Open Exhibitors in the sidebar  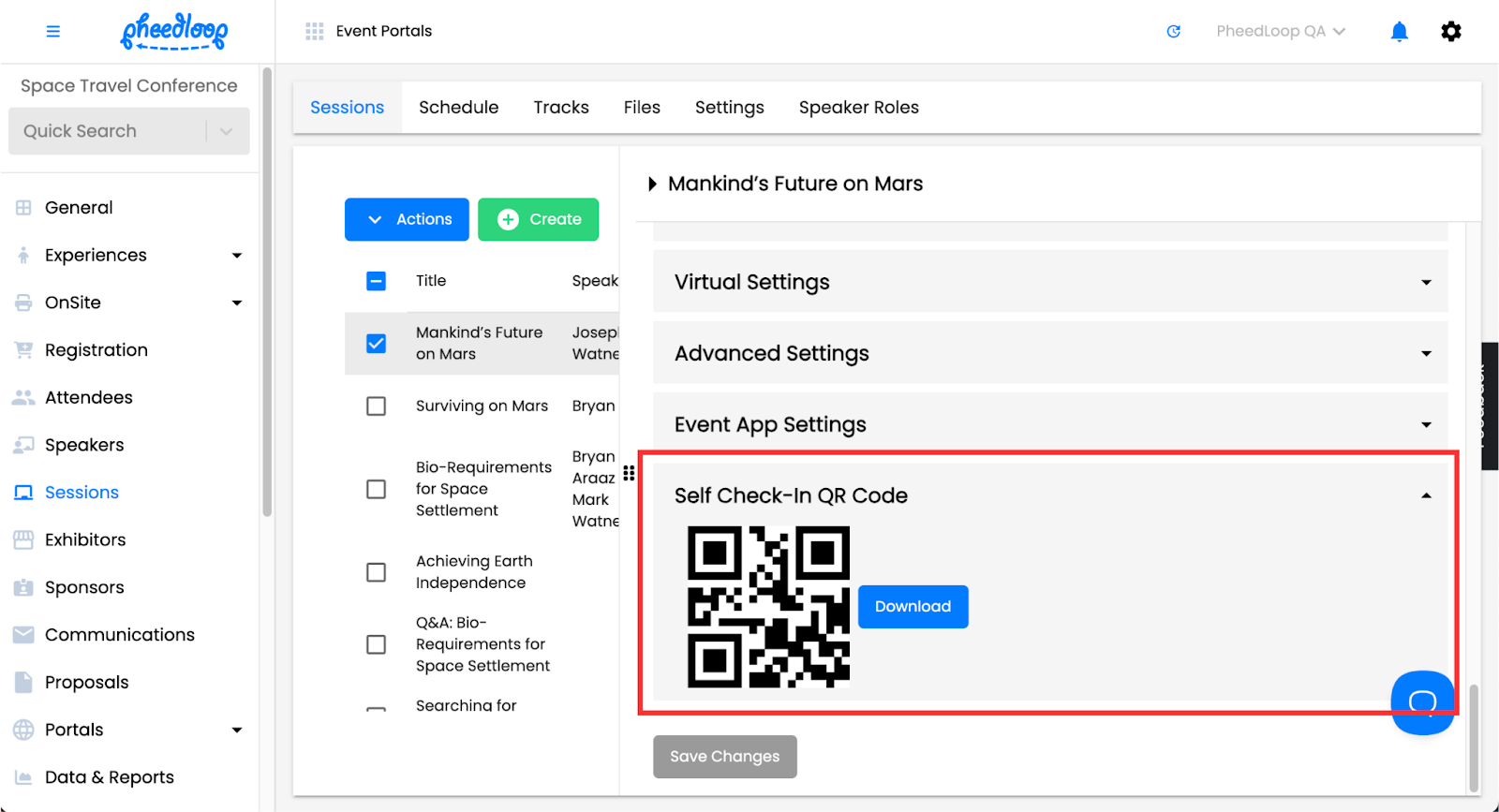click(x=85, y=539)
